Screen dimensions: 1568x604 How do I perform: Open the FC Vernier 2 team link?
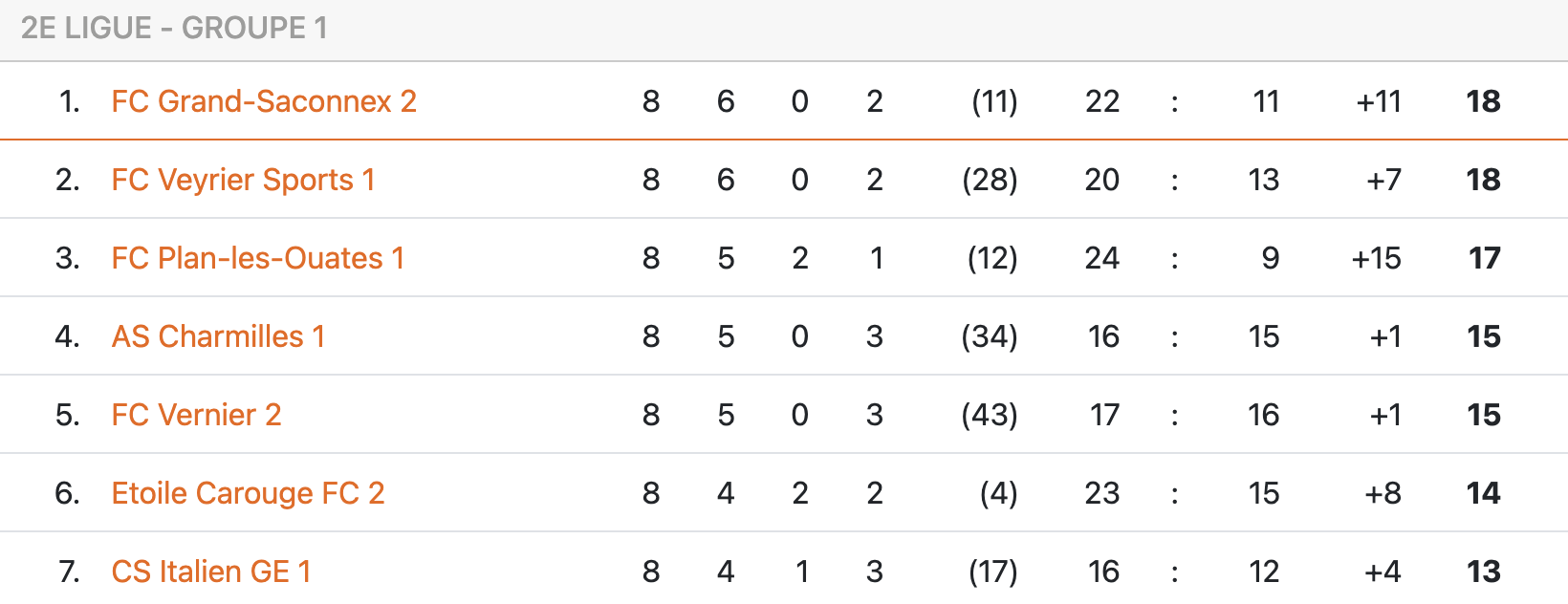196,415
